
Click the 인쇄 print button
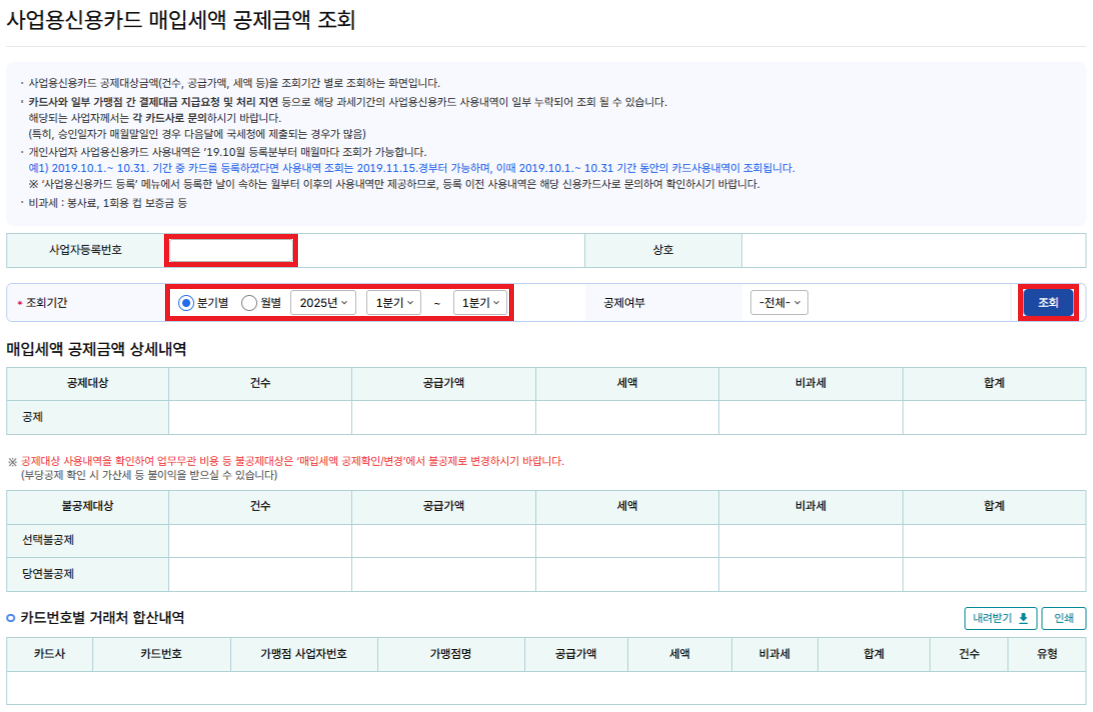(x=1063, y=618)
